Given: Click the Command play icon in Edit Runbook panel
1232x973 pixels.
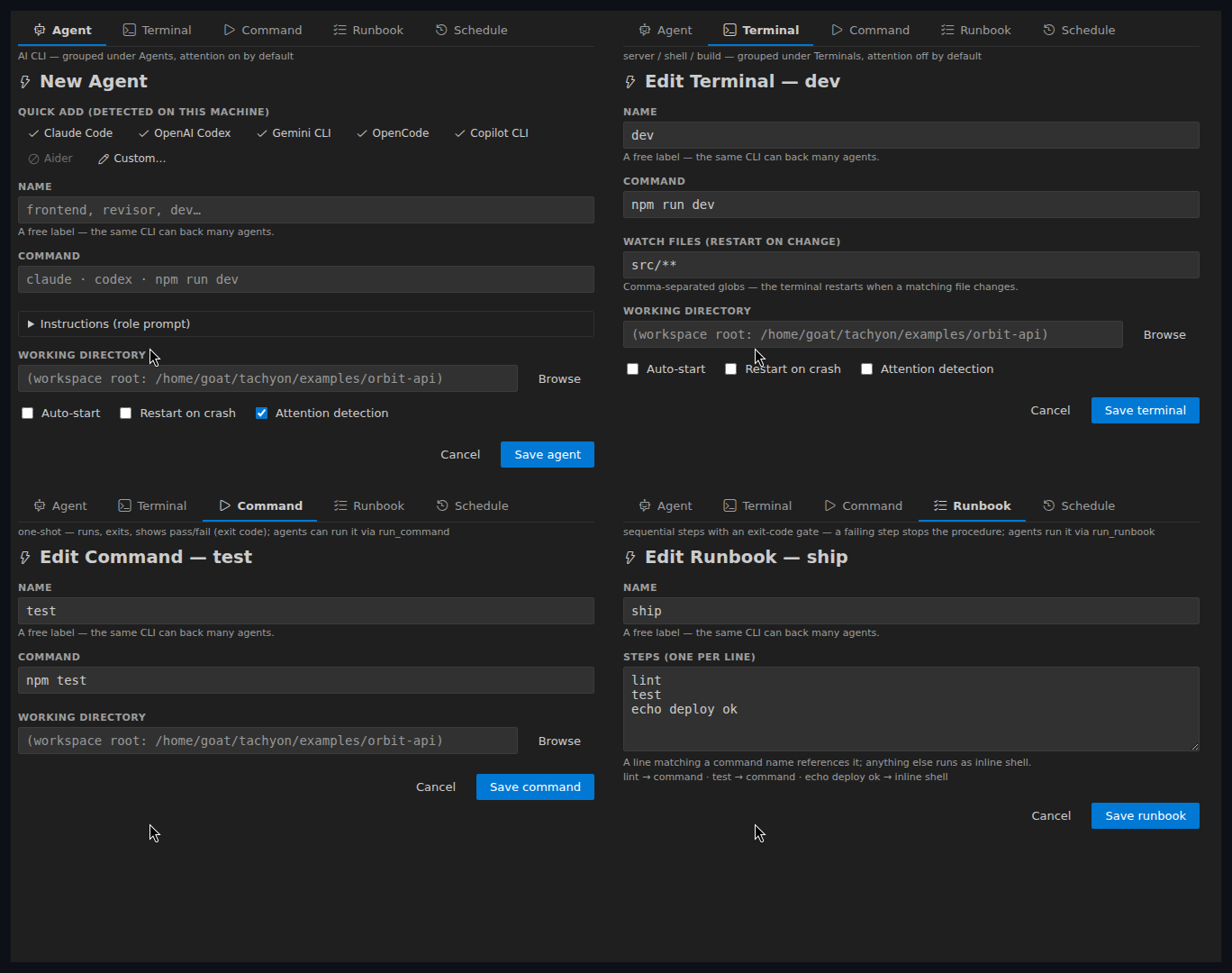Looking at the screenshot, I should tap(830, 505).
